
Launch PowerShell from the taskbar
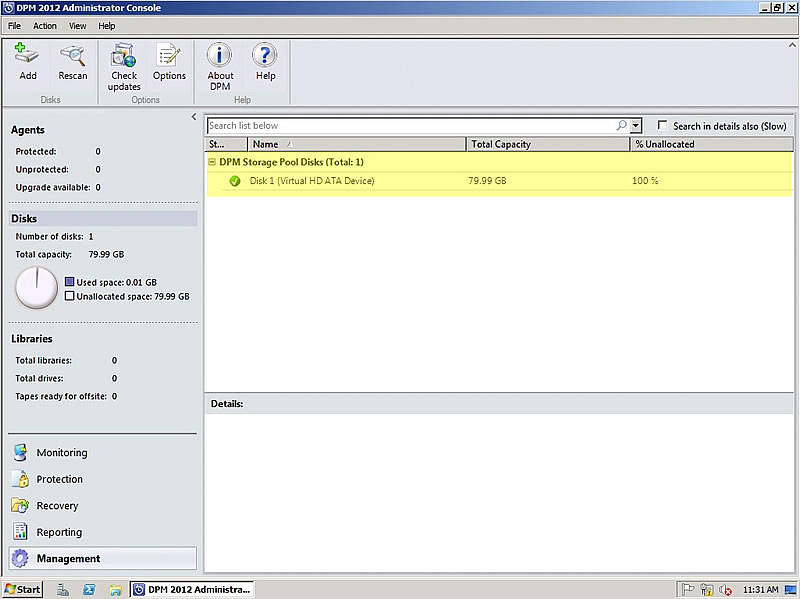pyautogui.click(x=90, y=589)
